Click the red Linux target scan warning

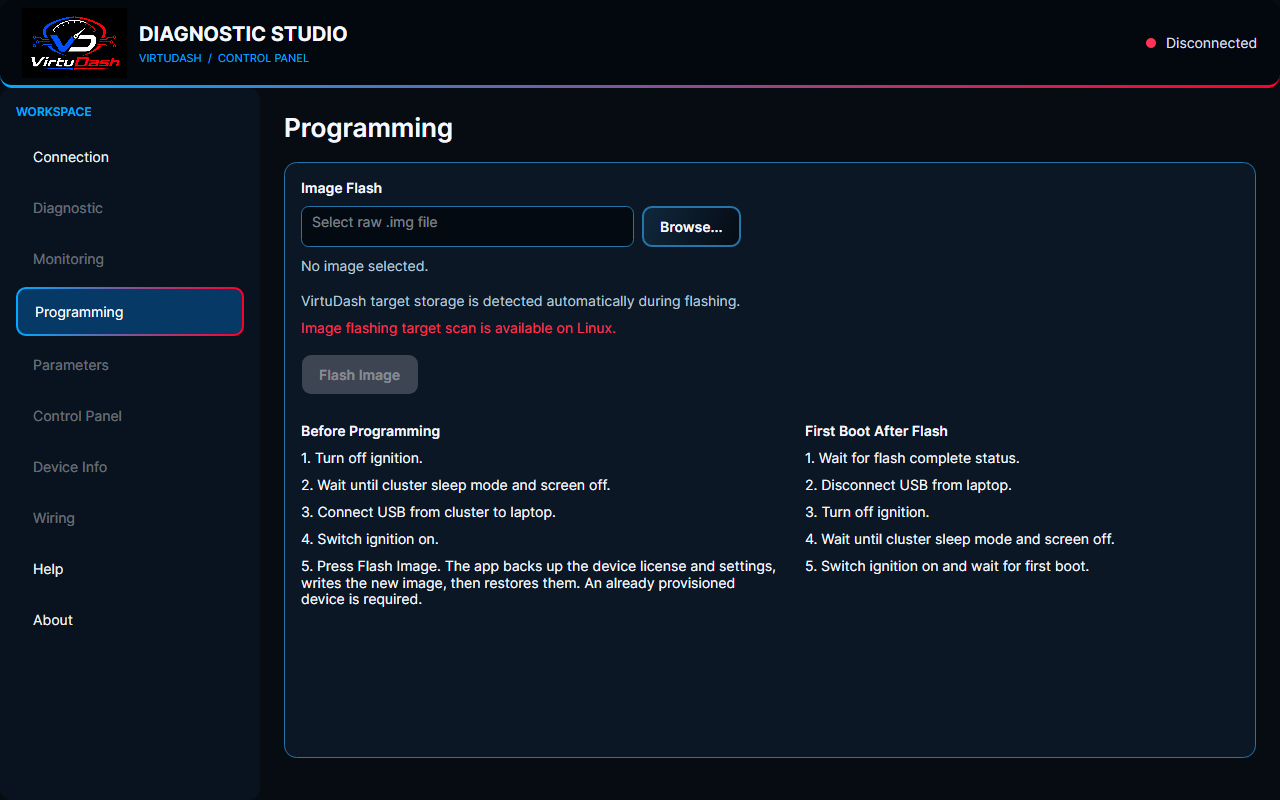click(x=458, y=328)
